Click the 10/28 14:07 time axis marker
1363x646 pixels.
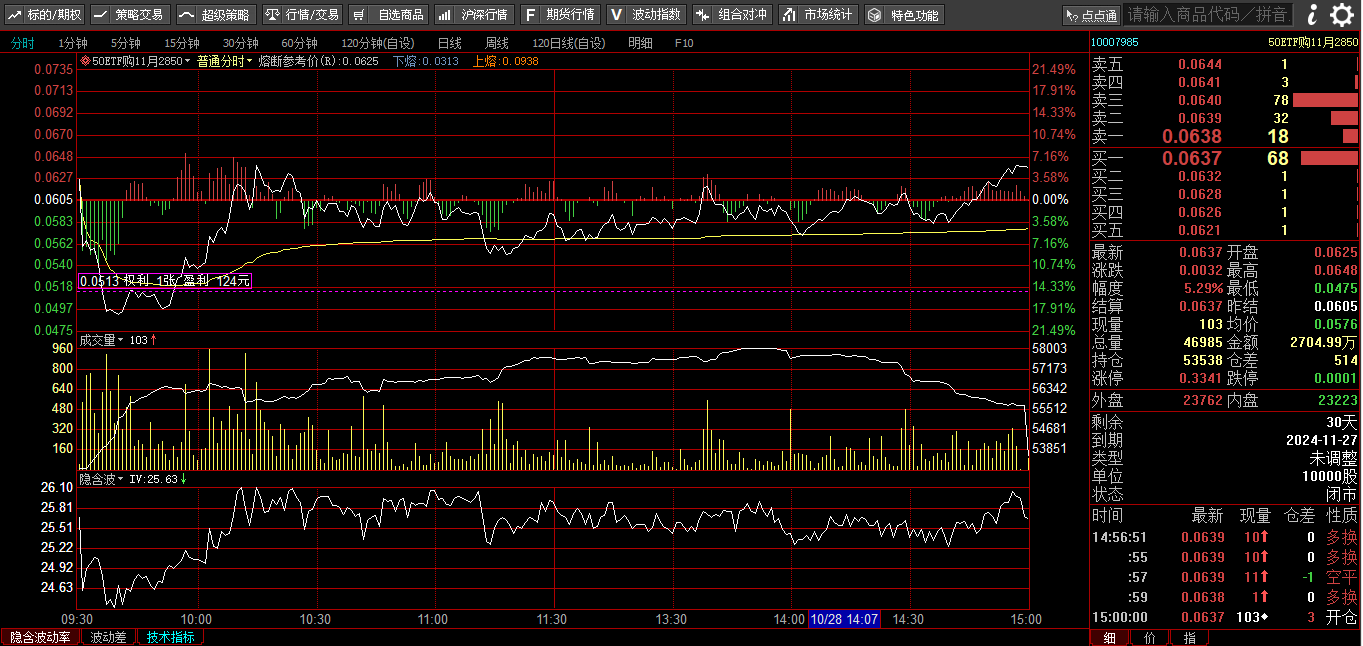844,619
